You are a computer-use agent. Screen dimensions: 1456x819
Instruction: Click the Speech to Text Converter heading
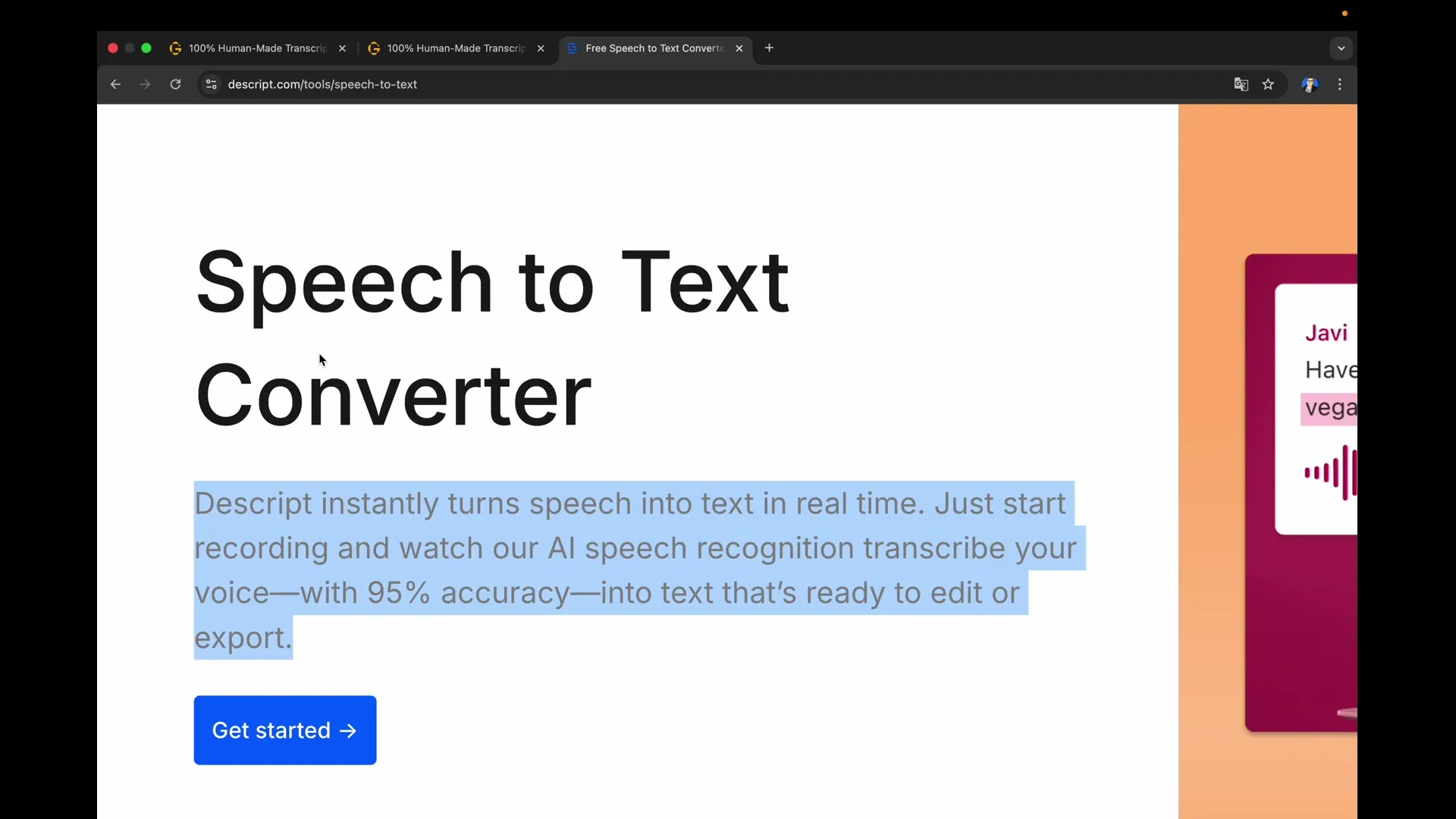(493, 337)
